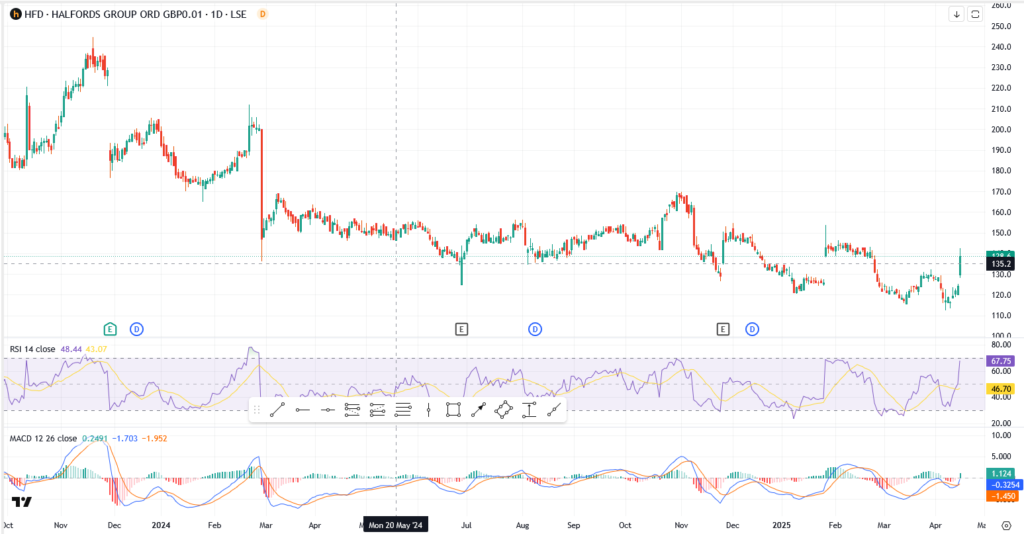Screen dimensions: 1024x534
Task: Click the purple 67.75 RSI value label
Action: click(x=1001, y=361)
